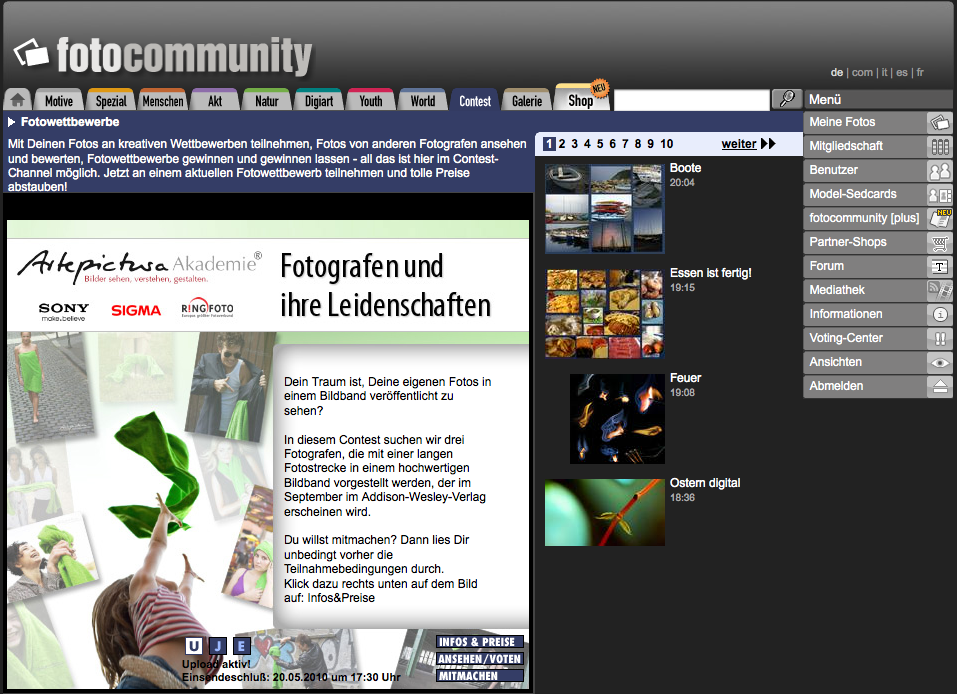Click the E status badge
Image resolution: width=957 pixels, height=694 pixels.
pos(242,646)
